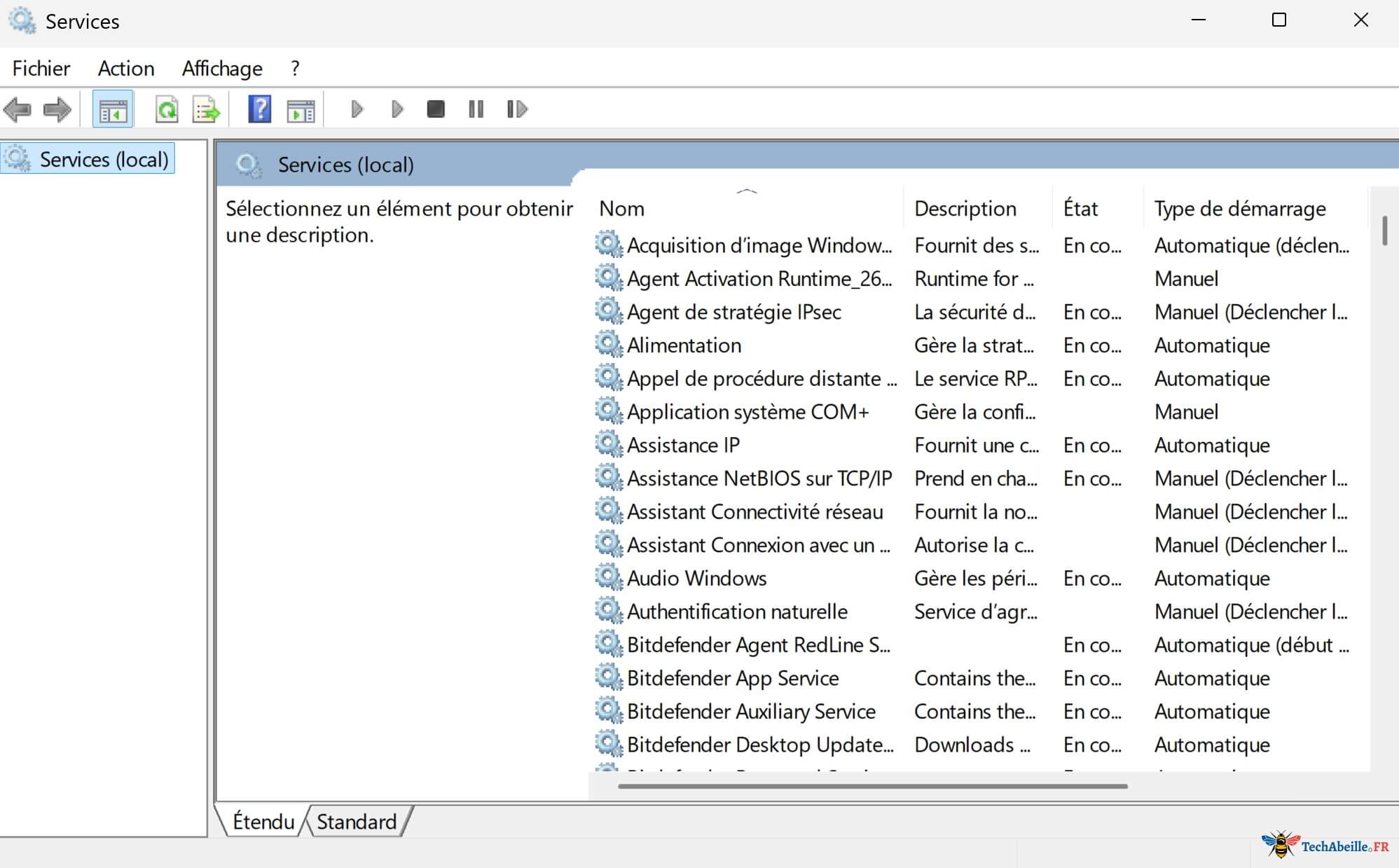Viewport: 1399px width, 868px height.
Task: Click the Pause service toolbar icon
Action: [476, 109]
